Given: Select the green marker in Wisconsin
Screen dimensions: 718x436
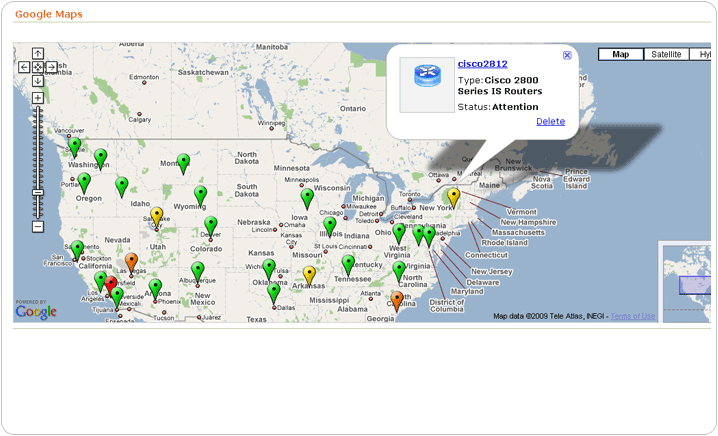Looking at the screenshot, I should [307, 199].
